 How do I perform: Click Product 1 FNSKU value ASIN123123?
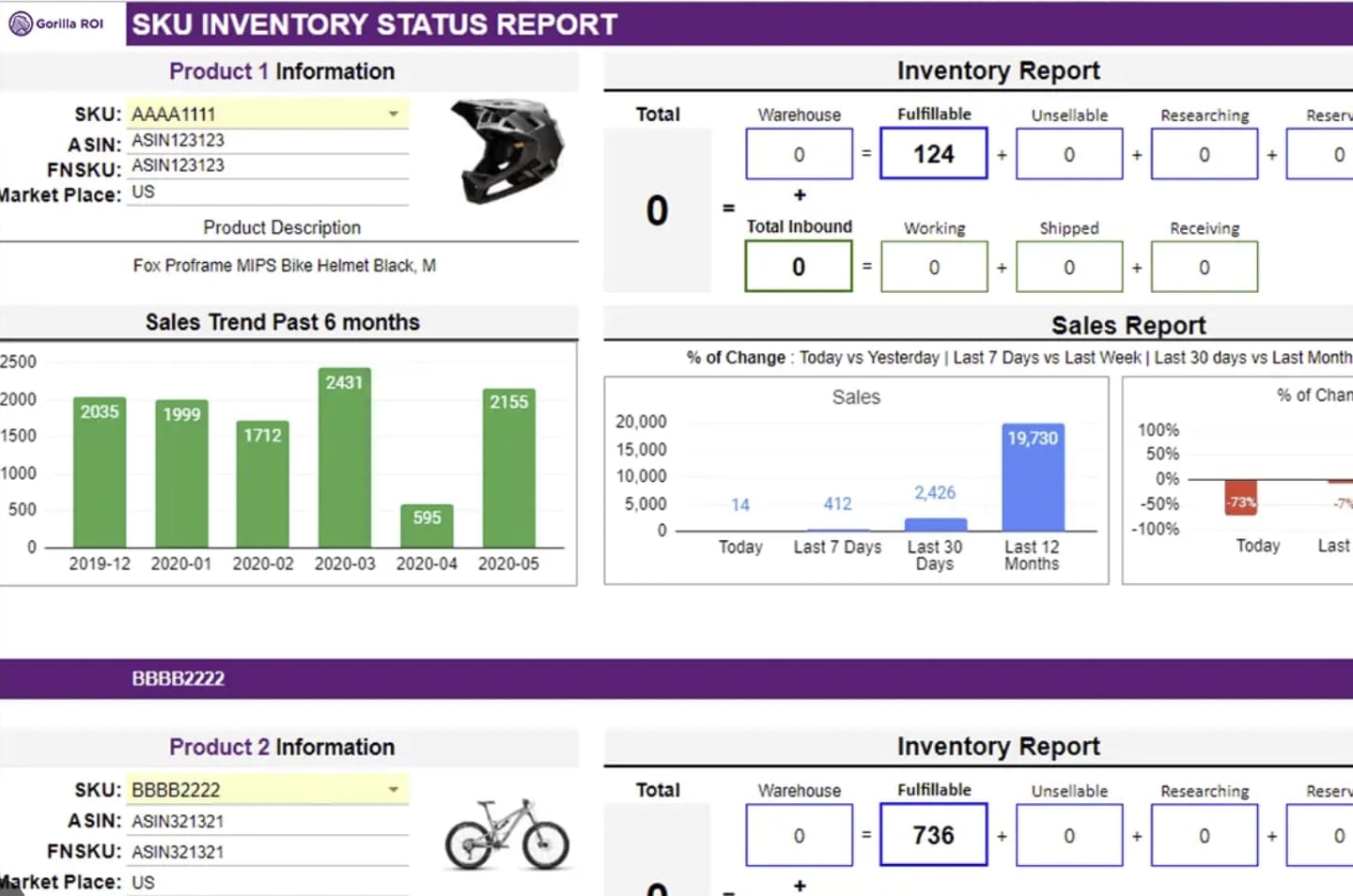point(178,165)
